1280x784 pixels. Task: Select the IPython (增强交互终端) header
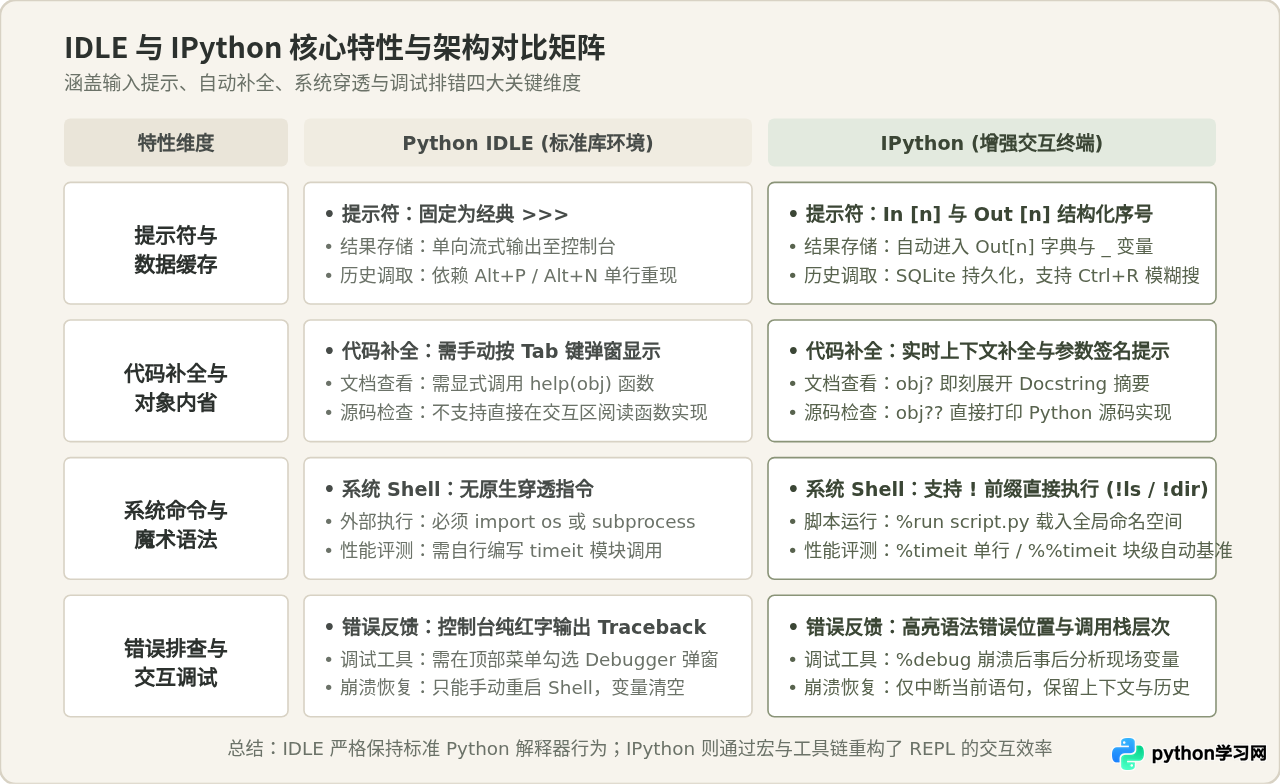[992, 143]
